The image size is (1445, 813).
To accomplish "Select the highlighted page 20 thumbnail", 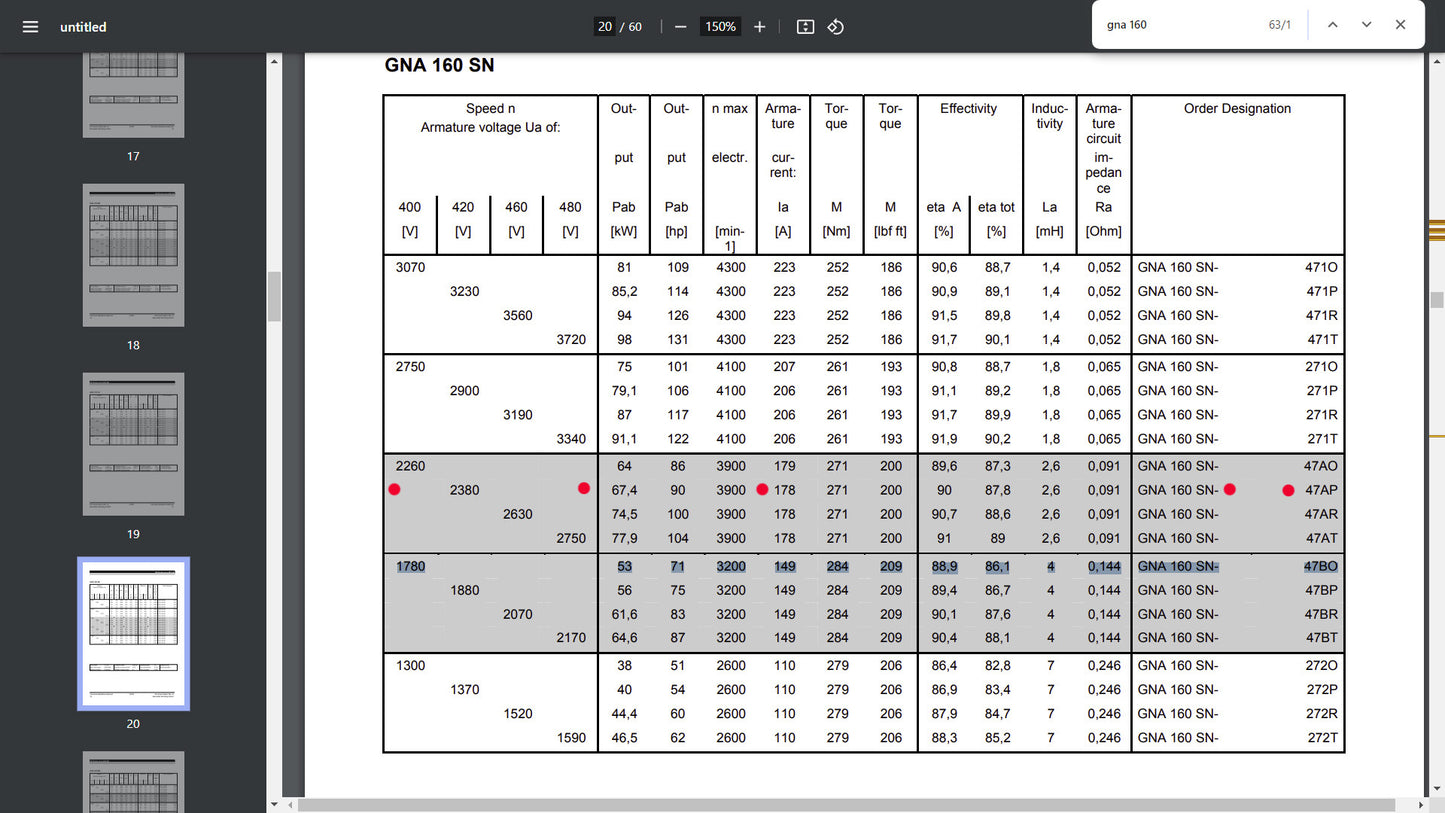I will coord(133,634).
